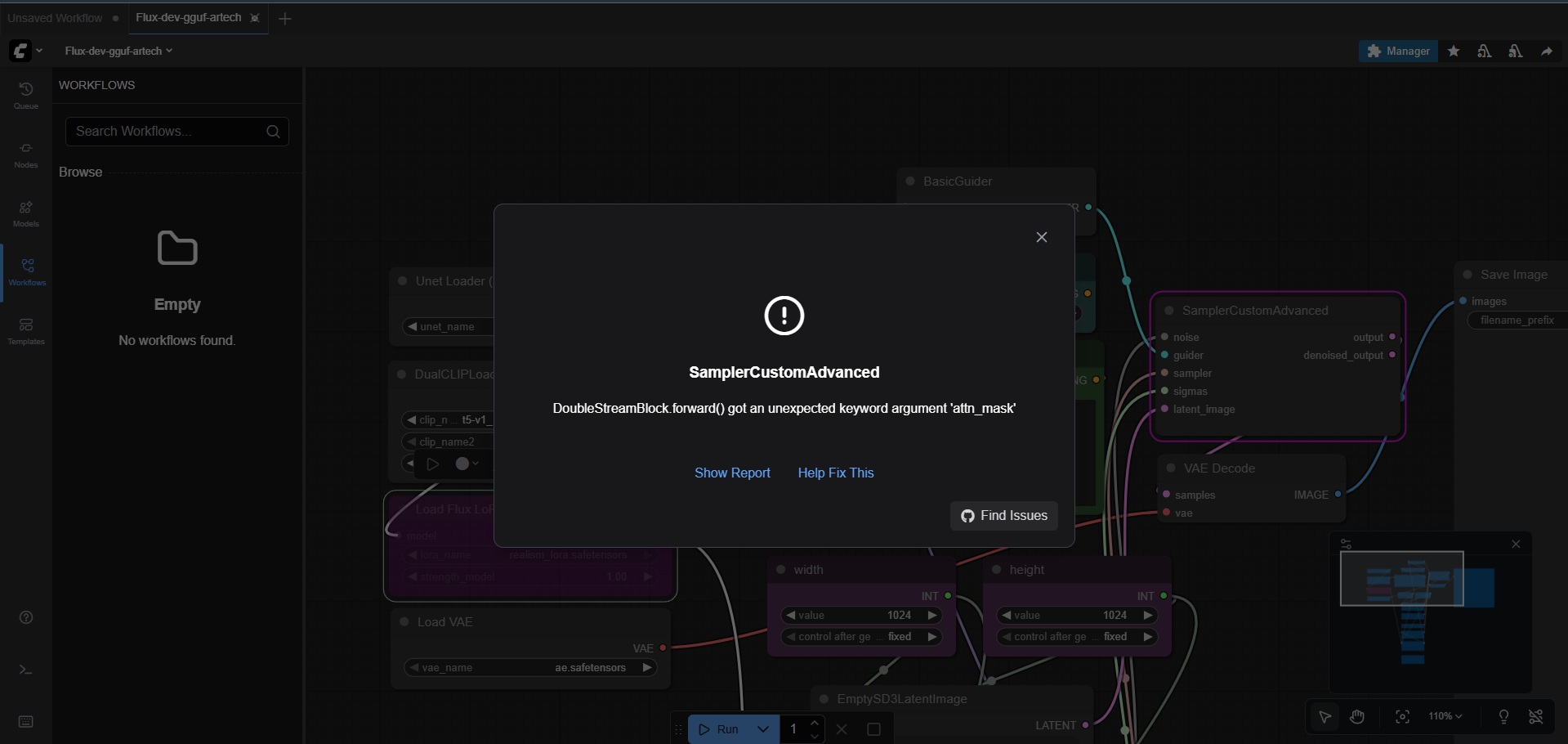
Task: Open the Nodes library sidebar panel
Action: coord(26,154)
